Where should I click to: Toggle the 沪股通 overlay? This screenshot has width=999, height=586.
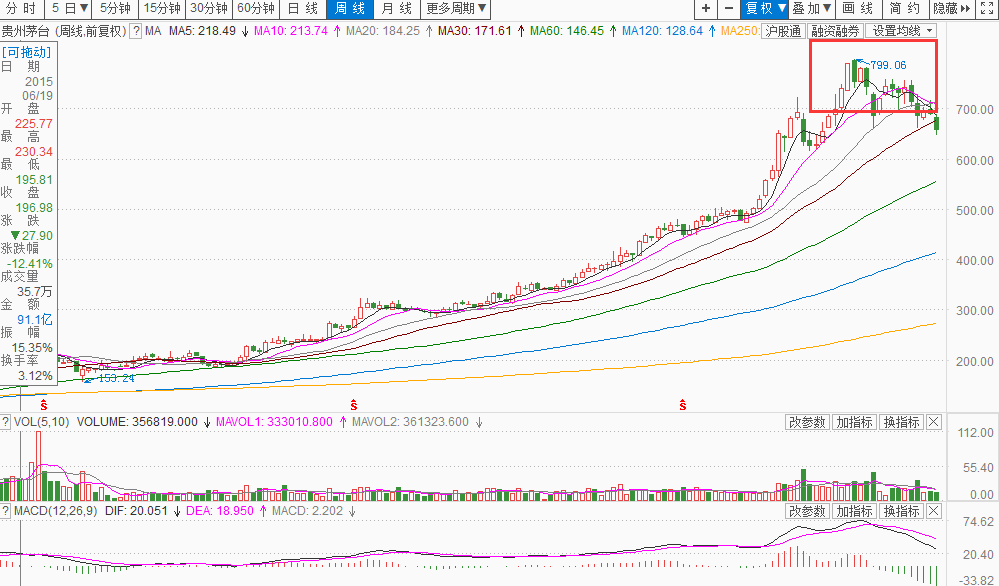coord(783,31)
